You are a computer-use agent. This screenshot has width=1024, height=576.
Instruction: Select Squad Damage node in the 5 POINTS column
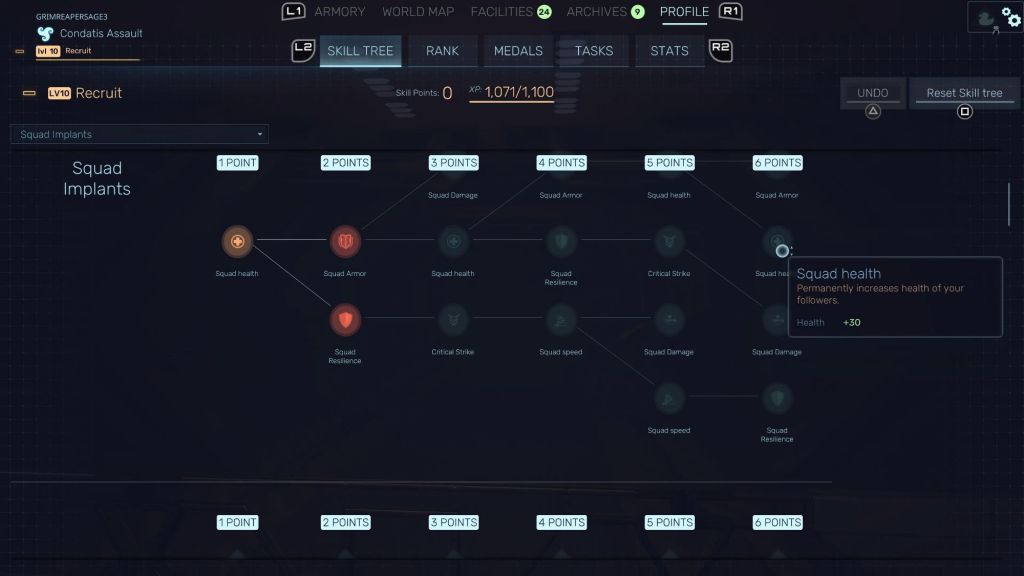click(669, 319)
